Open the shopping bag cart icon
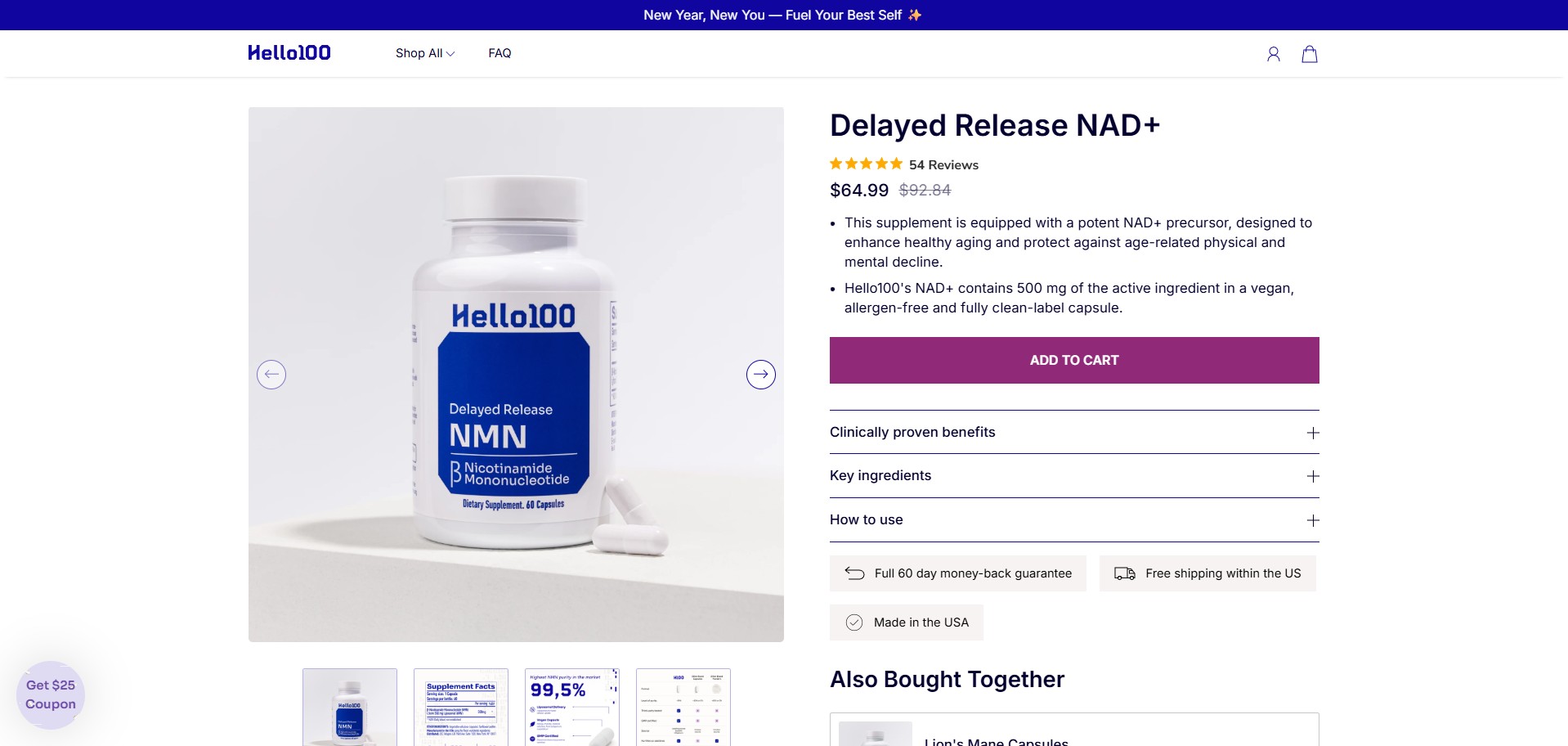Viewport: 1568px width, 746px height. click(x=1310, y=54)
